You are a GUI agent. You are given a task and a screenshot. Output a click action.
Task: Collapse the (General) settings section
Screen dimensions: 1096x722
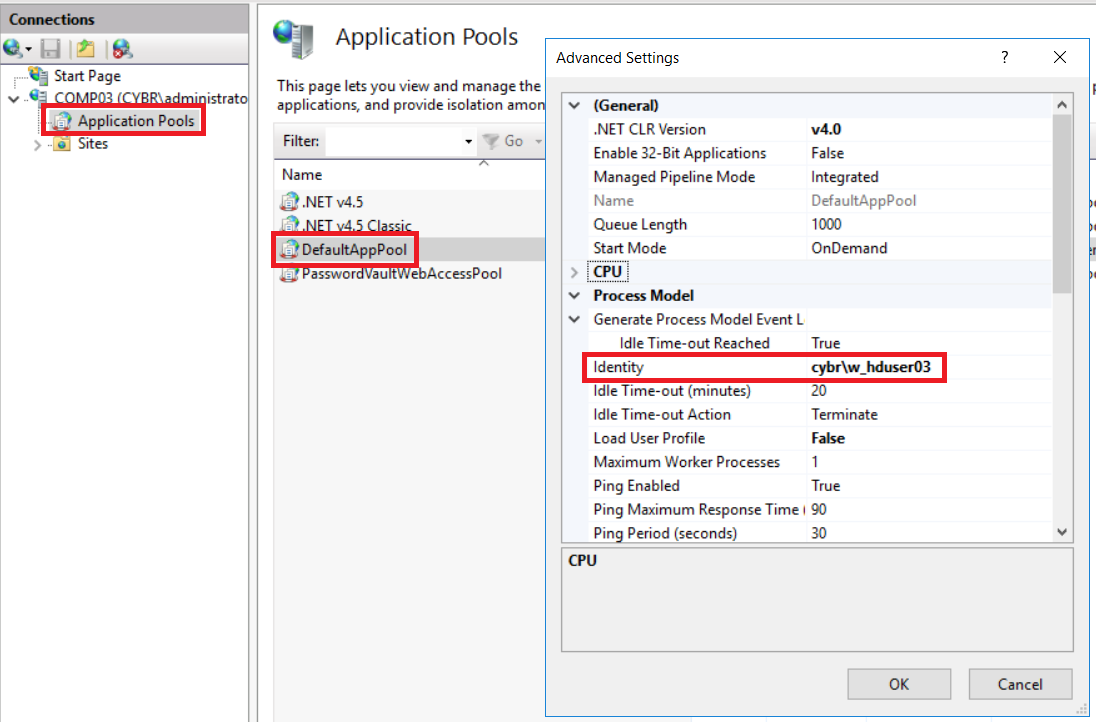(574, 106)
